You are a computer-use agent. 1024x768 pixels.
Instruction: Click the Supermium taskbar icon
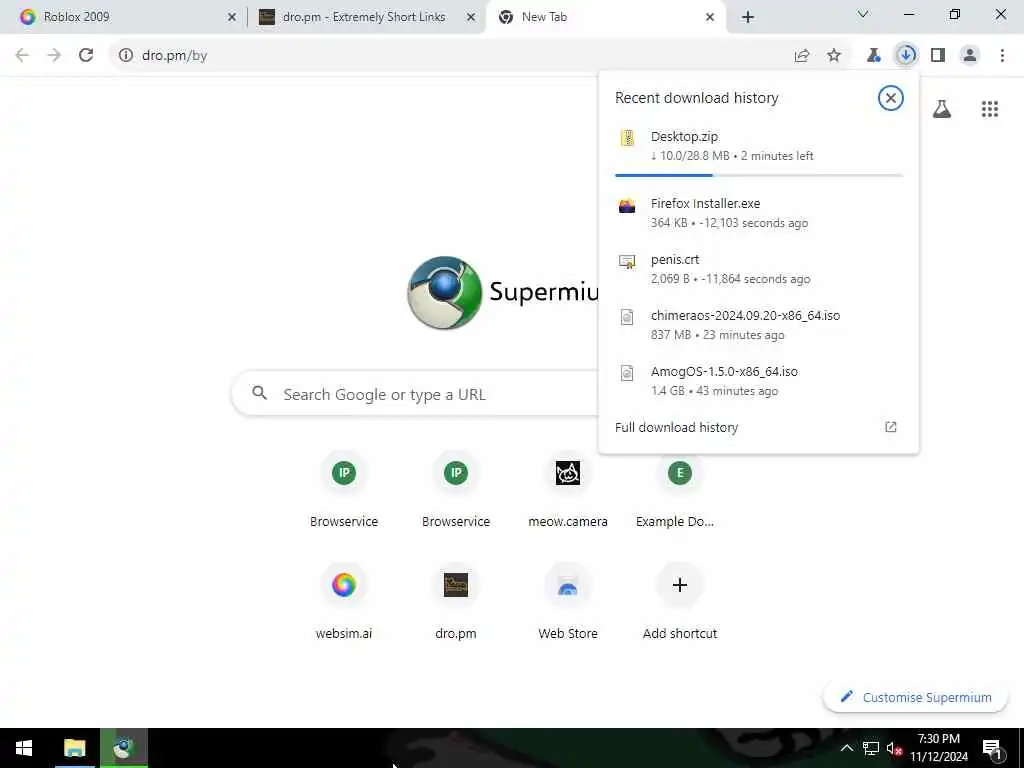click(123, 748)
